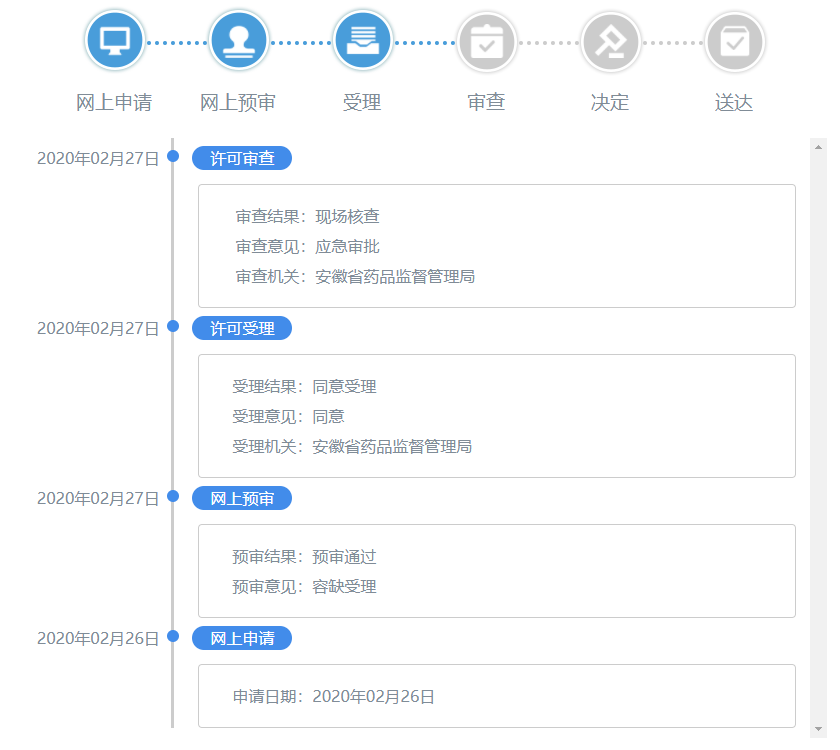The width and height of the screenshot is (840, 750).
Task: Click timeline dot for 2020年02月26日 entry
Action: pyautogui.click(x=173, y=636)
